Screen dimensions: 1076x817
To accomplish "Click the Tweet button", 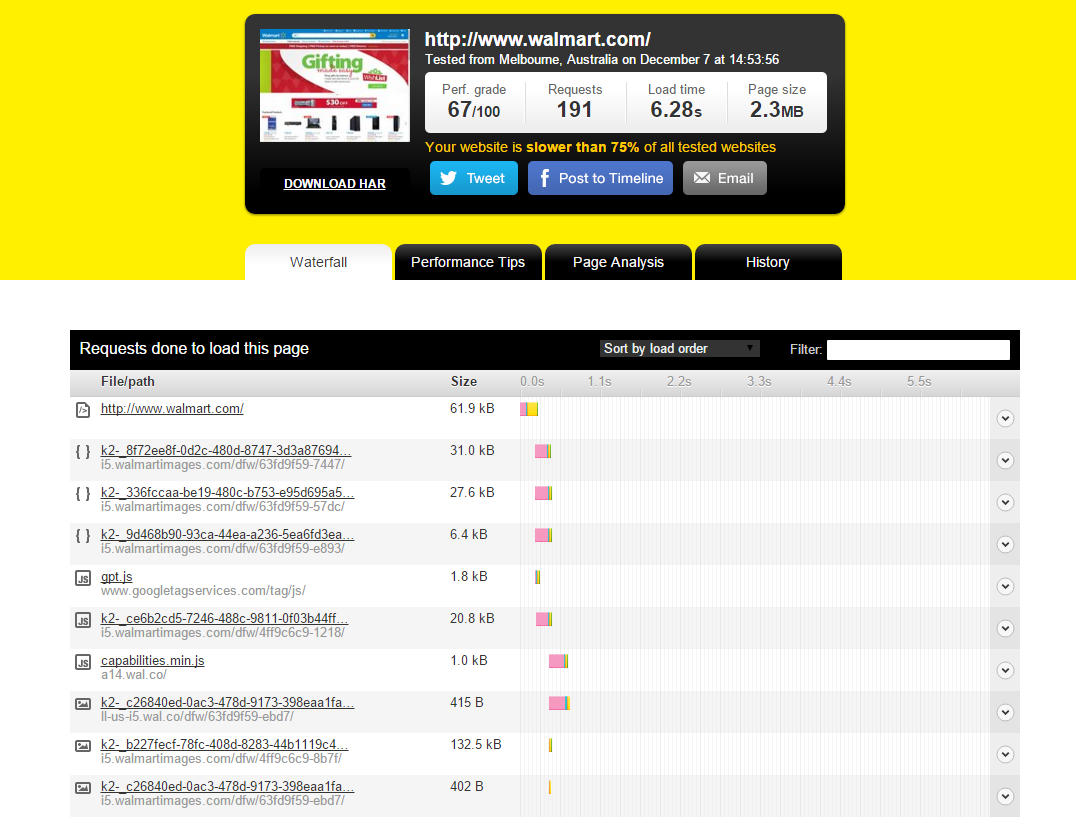I will pyautogui.click(x=473, y=178).
